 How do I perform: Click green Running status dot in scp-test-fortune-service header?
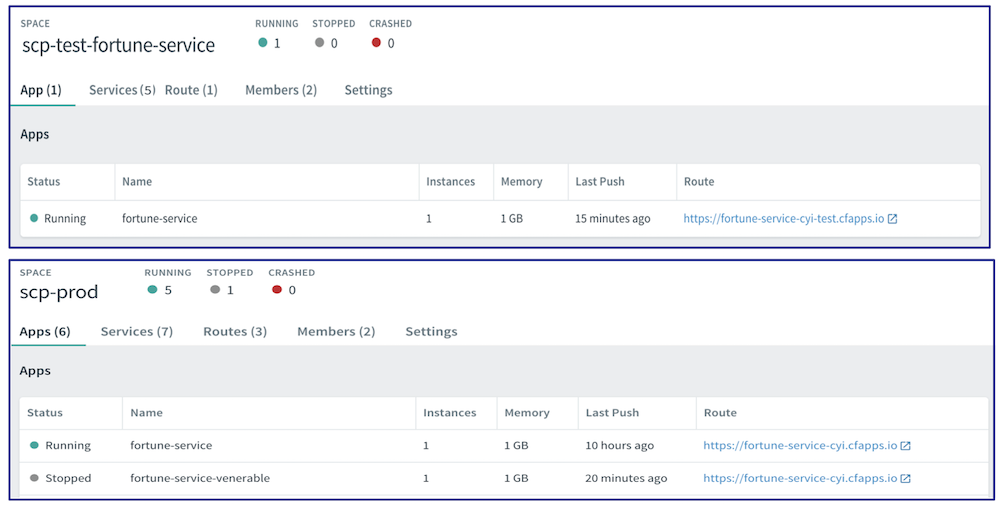pos(263,43)
